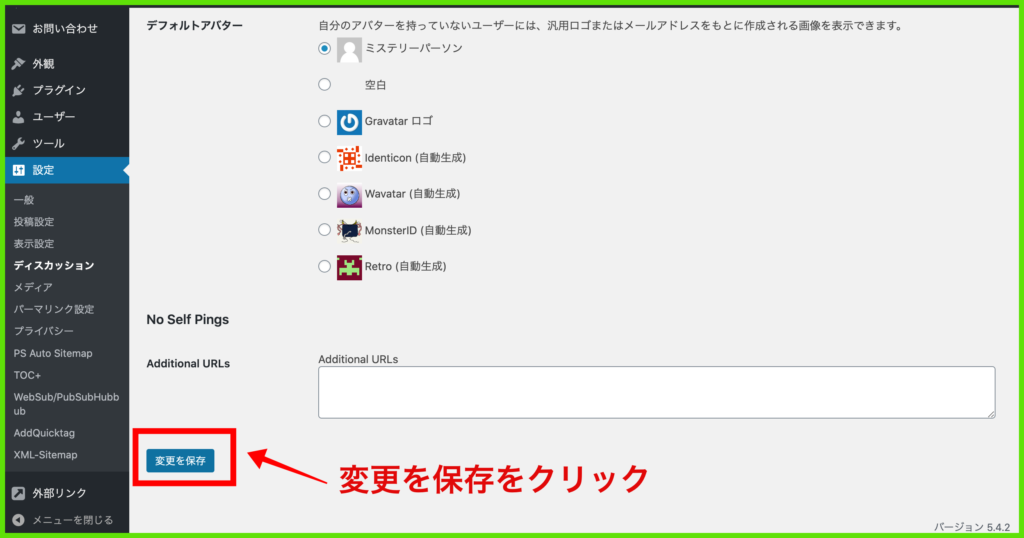Click the 設定 sliders icon
This screenshot has height=538, width=1024.
tap(18, 170)
